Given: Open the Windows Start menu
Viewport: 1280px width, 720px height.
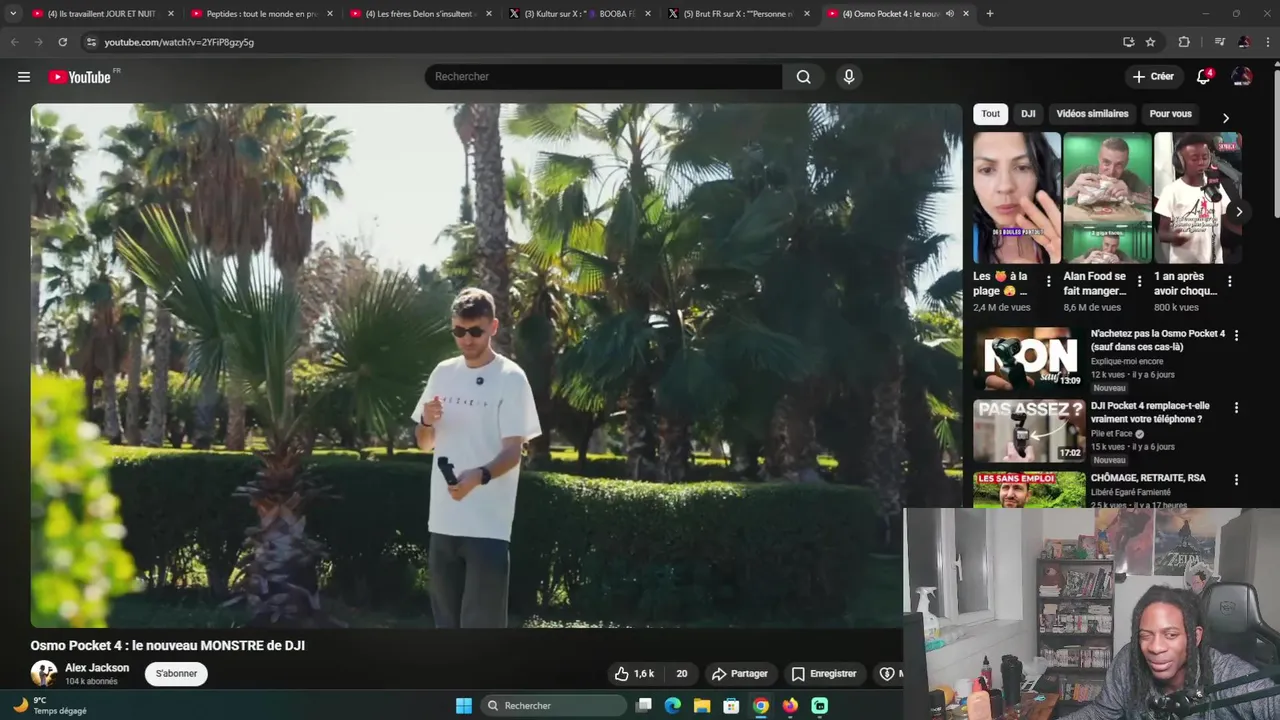Looking at the screenshot, I should click(464, 706).
